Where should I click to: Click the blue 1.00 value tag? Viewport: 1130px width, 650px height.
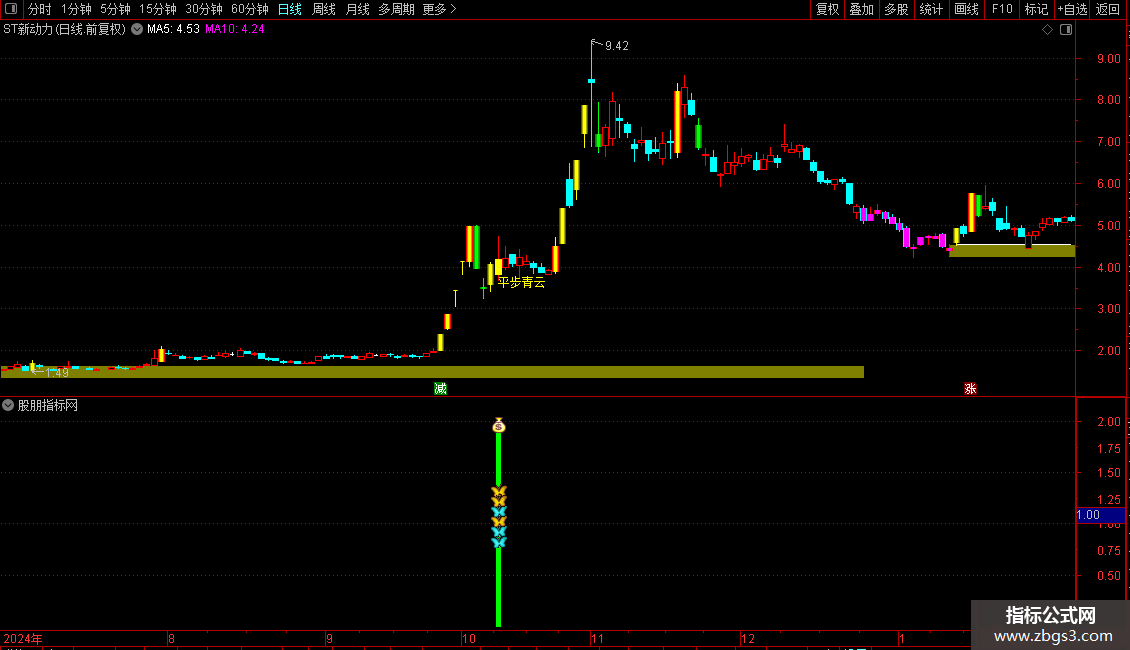(1100, 515)
